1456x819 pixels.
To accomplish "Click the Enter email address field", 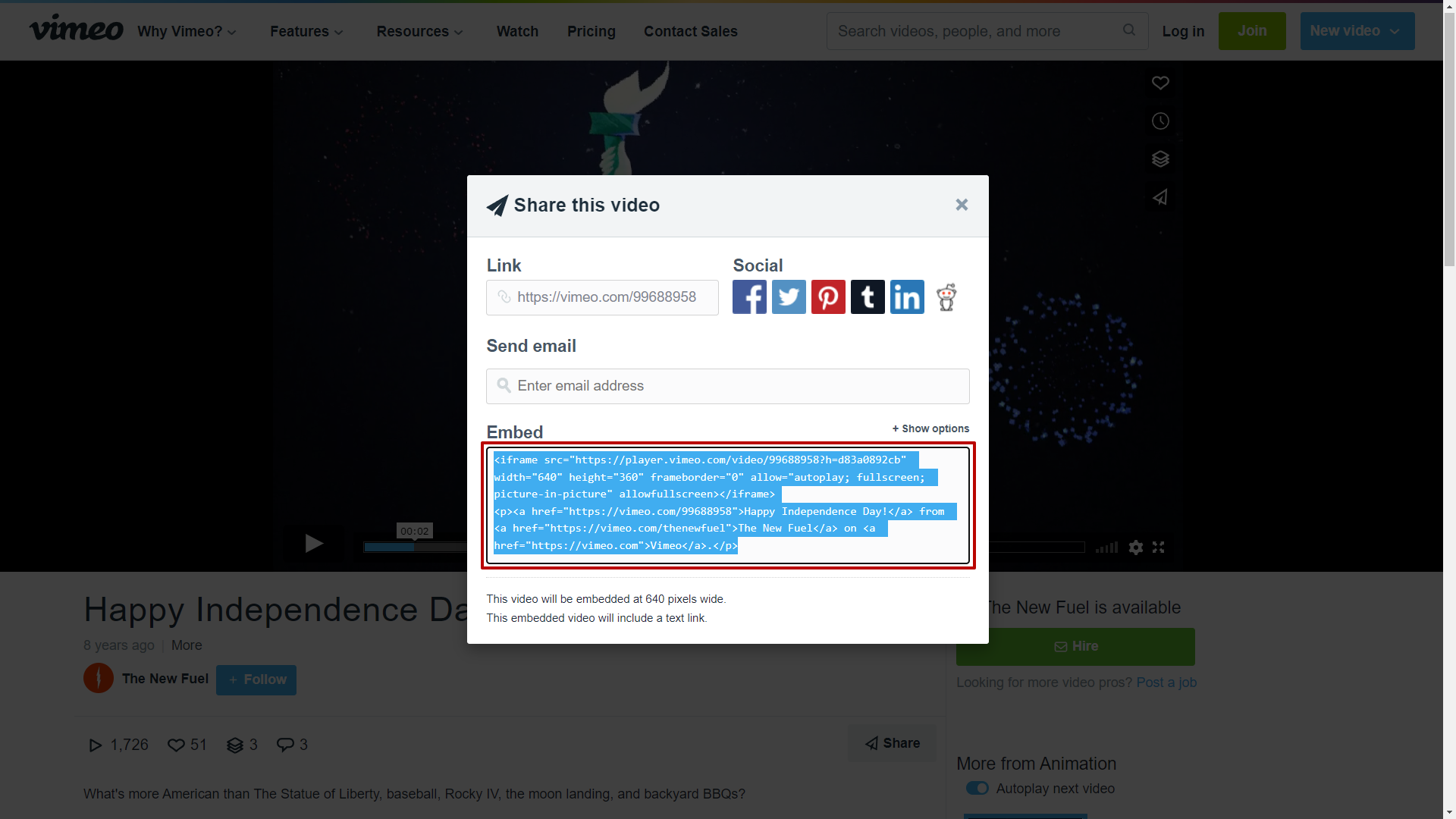I will (727, 386).
